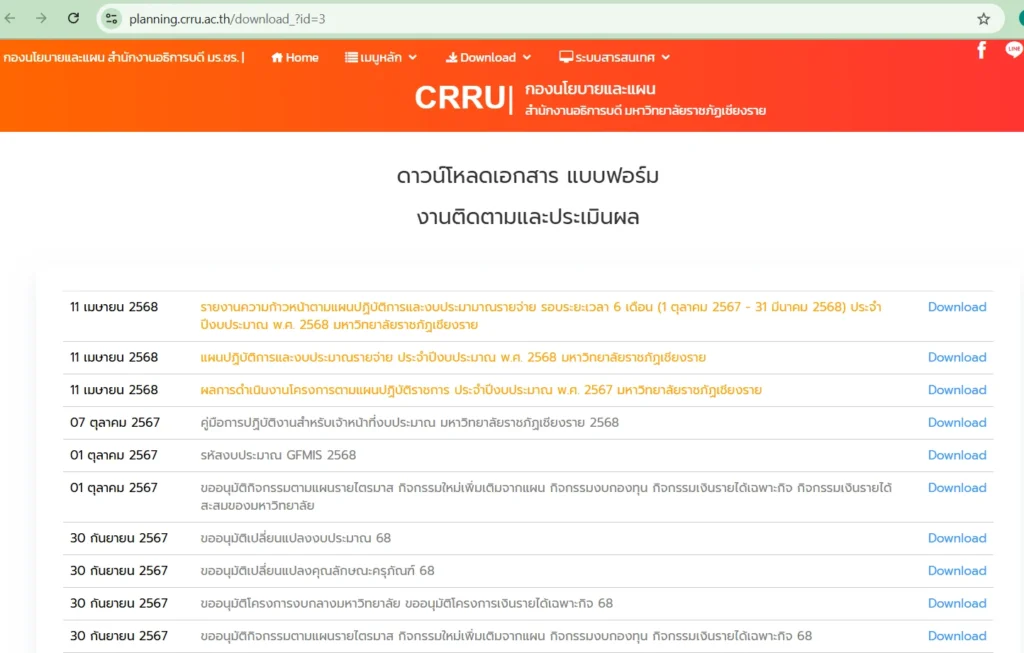Expand the ระบบสารสนเทศ dropdown menu
1024x653 pixels.
pyautogui.click(x=614, y=57)
